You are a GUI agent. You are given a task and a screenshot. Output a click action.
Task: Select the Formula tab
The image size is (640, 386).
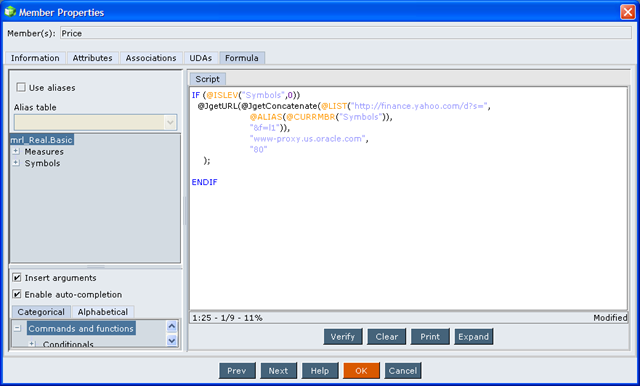(x=242, y=58)
